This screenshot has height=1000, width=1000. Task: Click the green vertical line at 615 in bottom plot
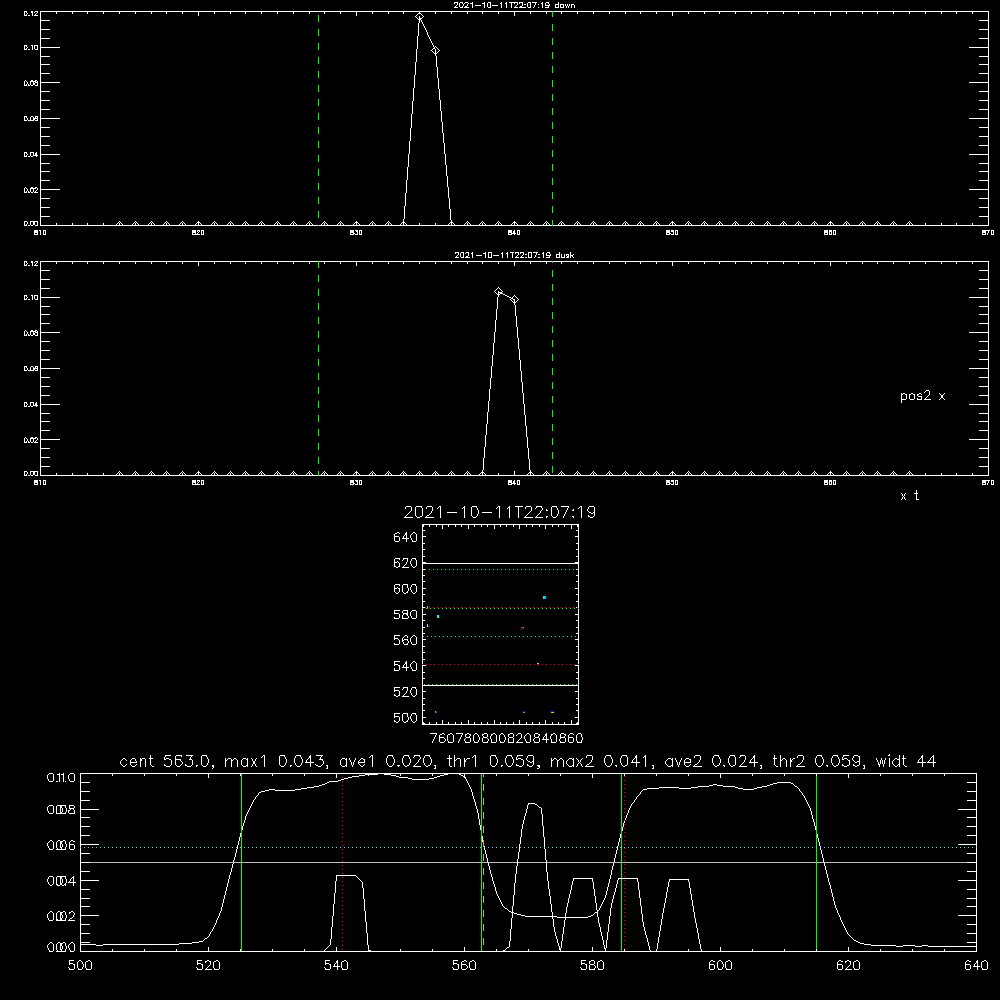point(816,862)
